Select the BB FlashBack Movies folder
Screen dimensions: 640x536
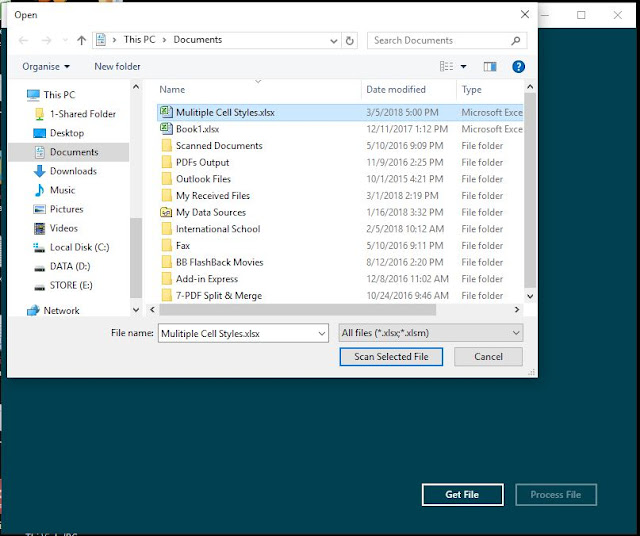pyautogui.click(x=220, y=262)
